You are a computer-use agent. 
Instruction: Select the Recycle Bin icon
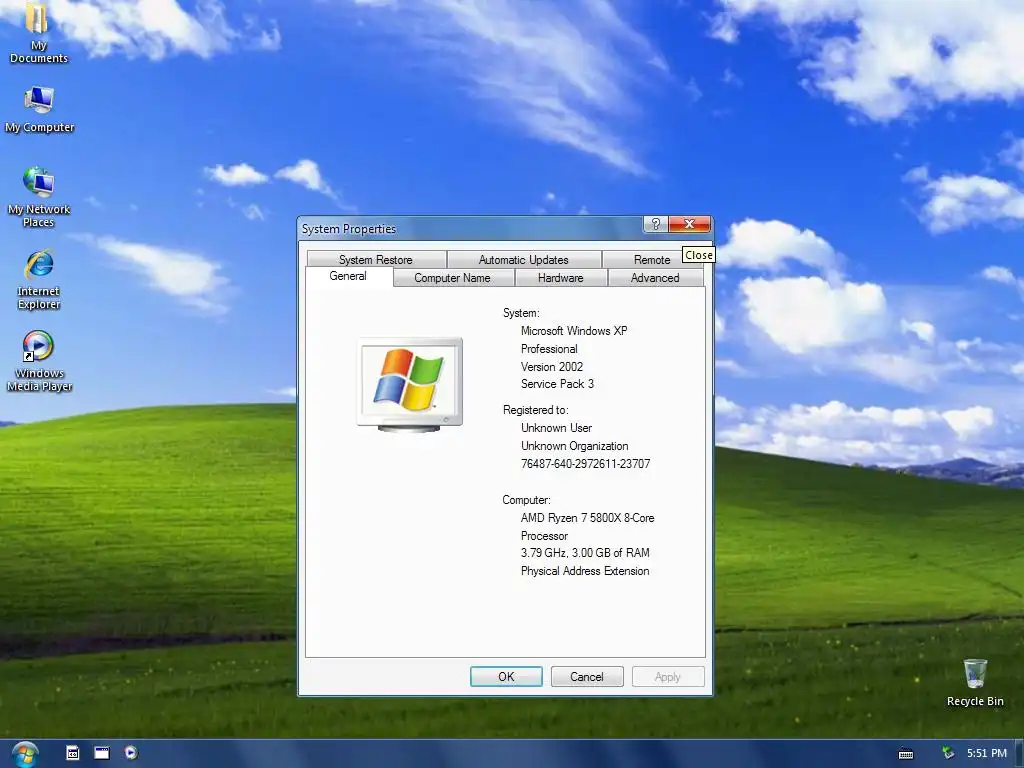click(975, 682)
